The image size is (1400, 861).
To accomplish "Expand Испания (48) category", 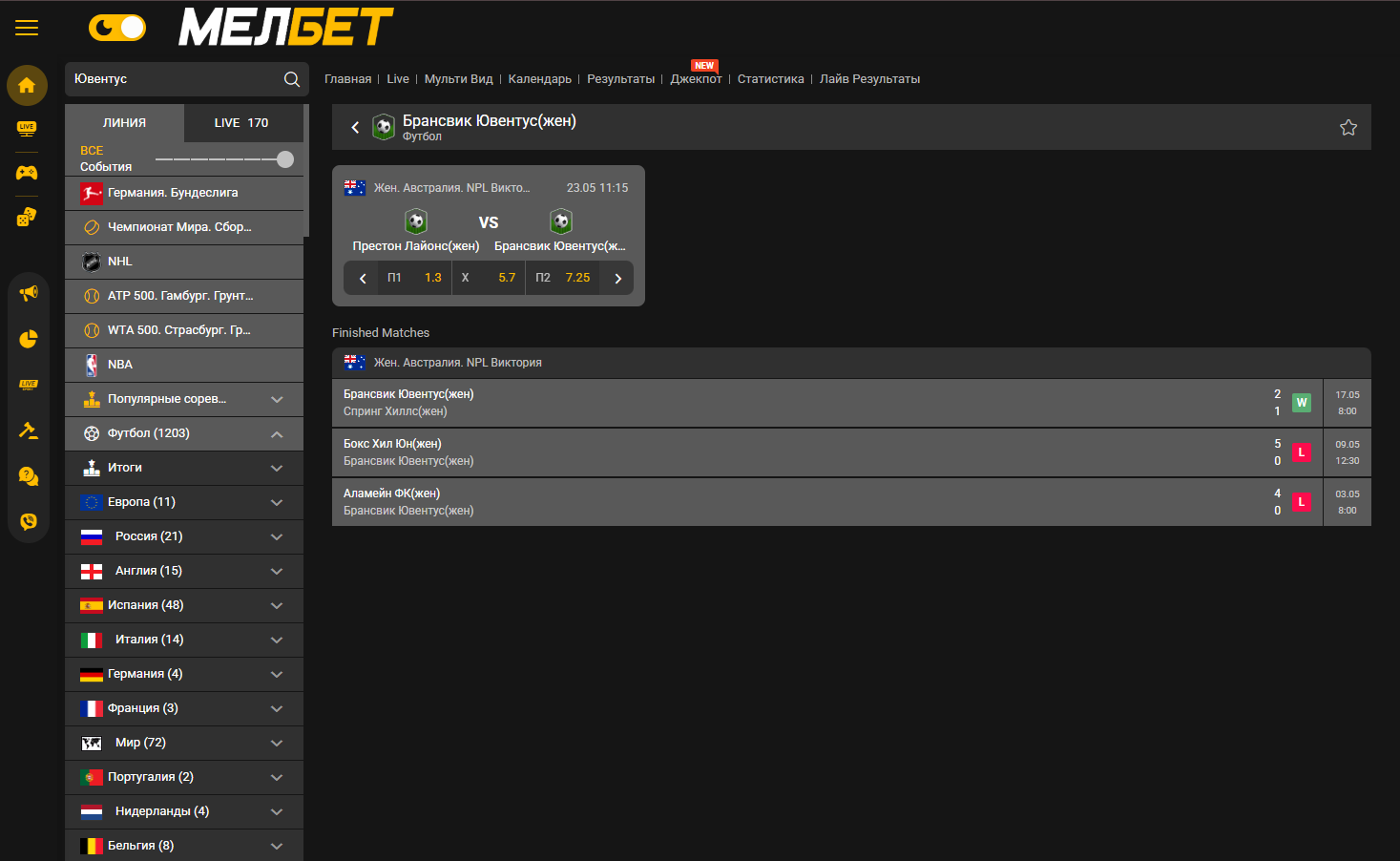I will (x=184, y=605).
